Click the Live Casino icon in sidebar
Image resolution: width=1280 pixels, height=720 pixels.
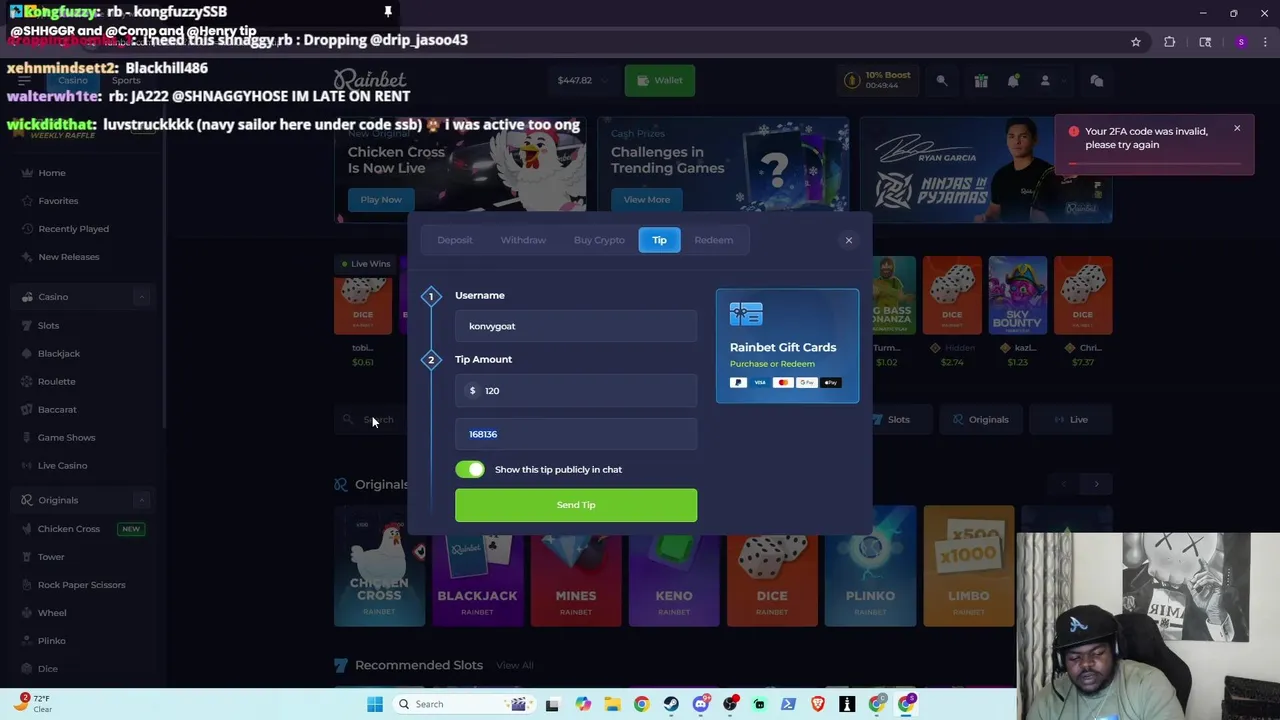pos(28,465)
